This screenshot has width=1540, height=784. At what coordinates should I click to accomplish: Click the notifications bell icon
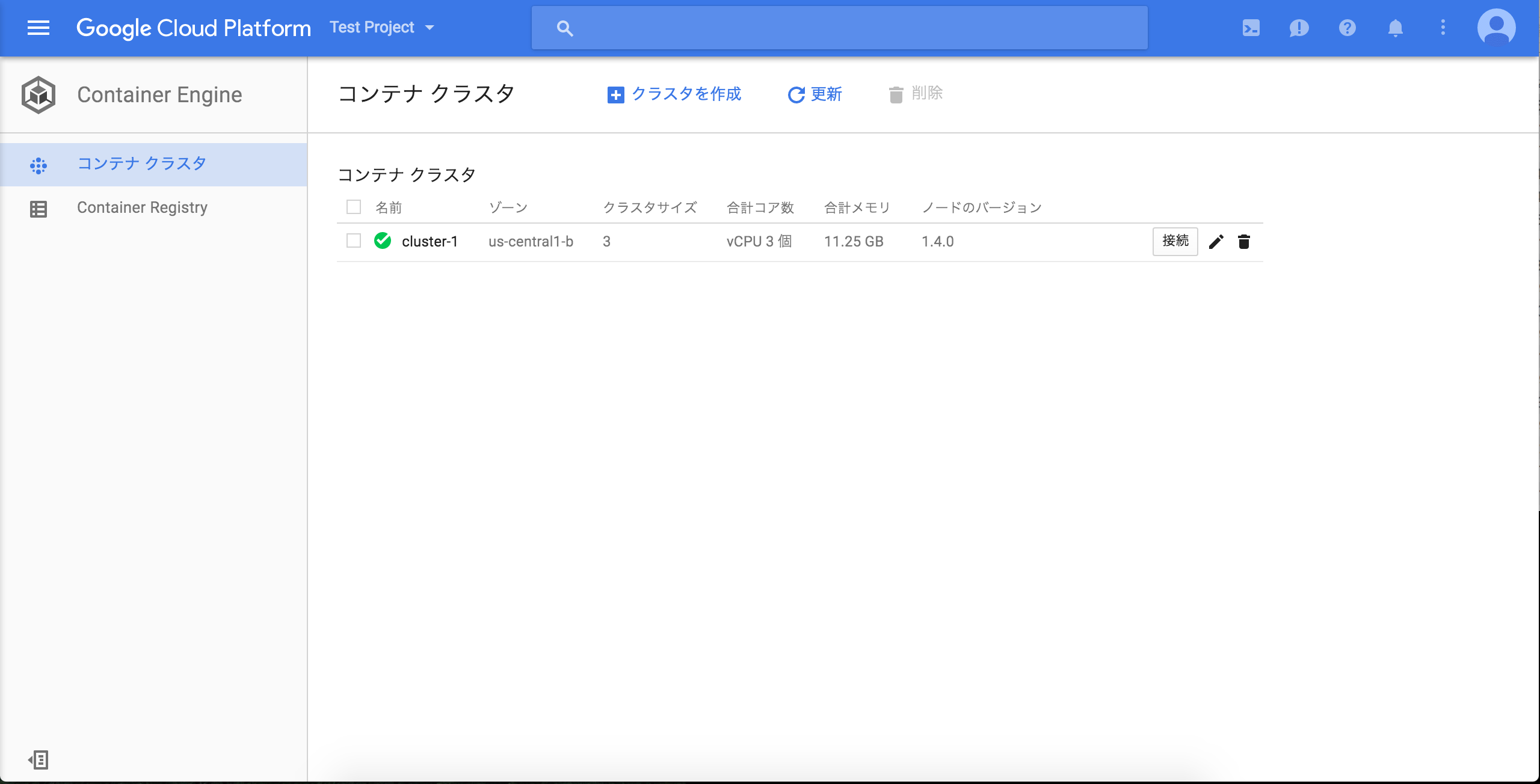pyautogui.click(x=1394, y=27)
